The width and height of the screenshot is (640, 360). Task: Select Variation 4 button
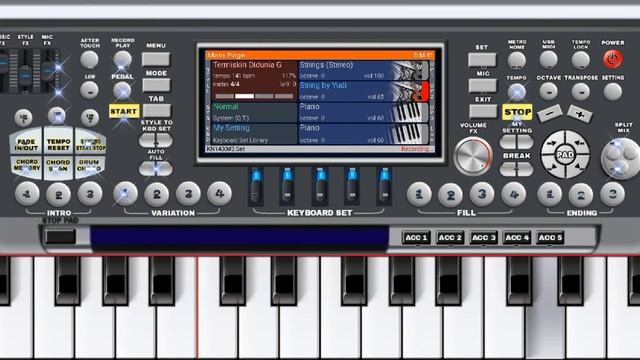(x=220, y=193)
